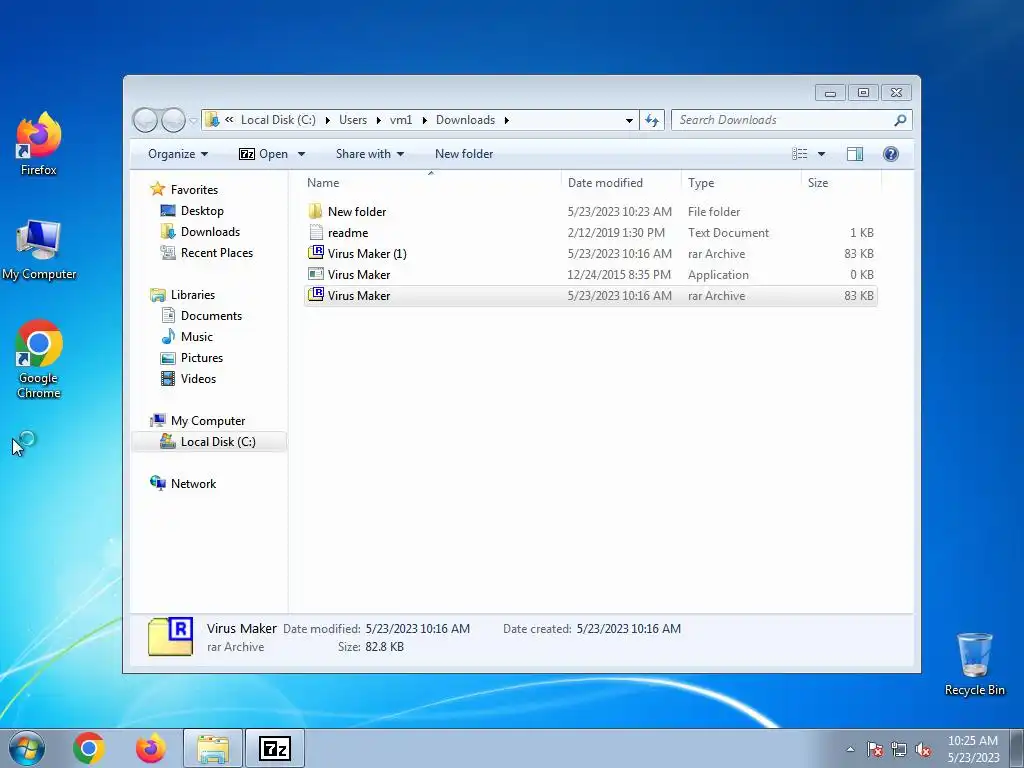
Task: Open the recent pages dropdown arrow
Action: pos(193,120)
